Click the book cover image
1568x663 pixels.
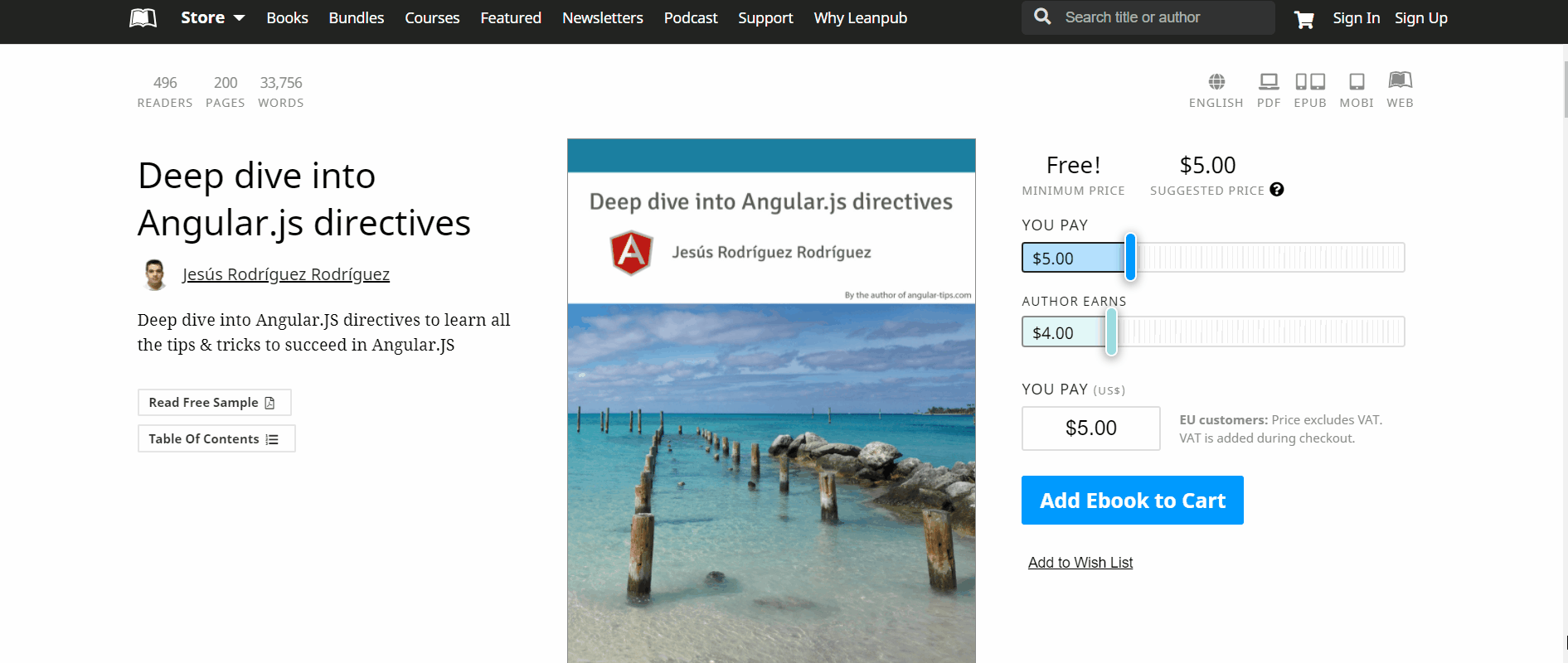coord(771,400)
